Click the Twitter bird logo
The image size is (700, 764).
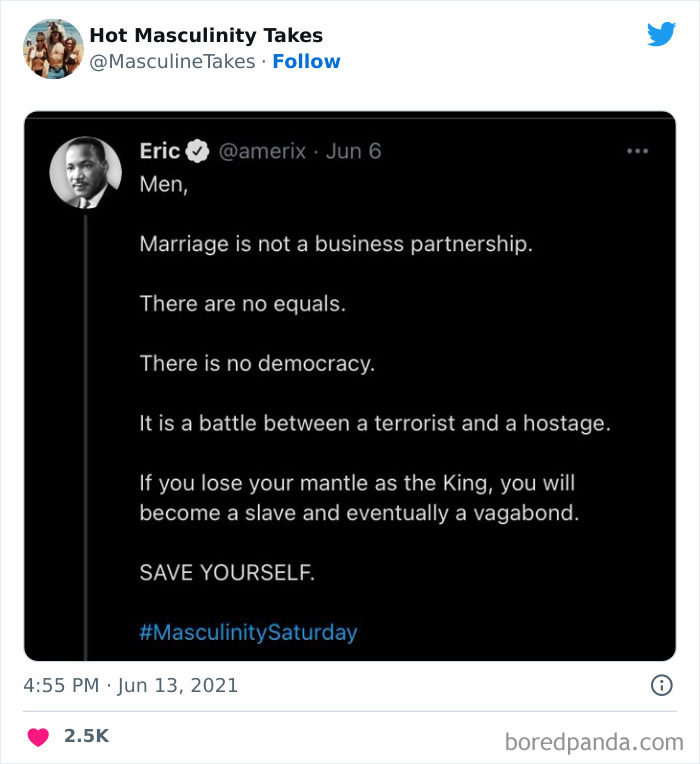[661, 35]
